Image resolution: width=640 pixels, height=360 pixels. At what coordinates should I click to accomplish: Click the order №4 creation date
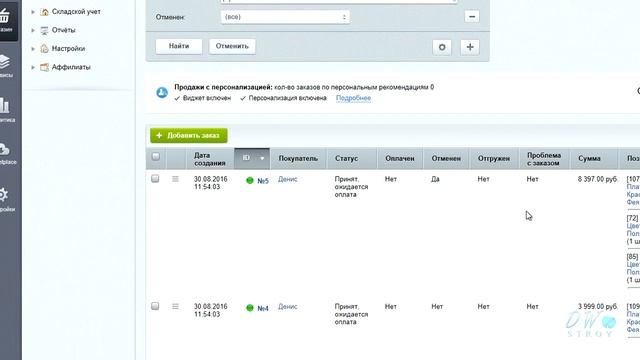tap(211, 310)
